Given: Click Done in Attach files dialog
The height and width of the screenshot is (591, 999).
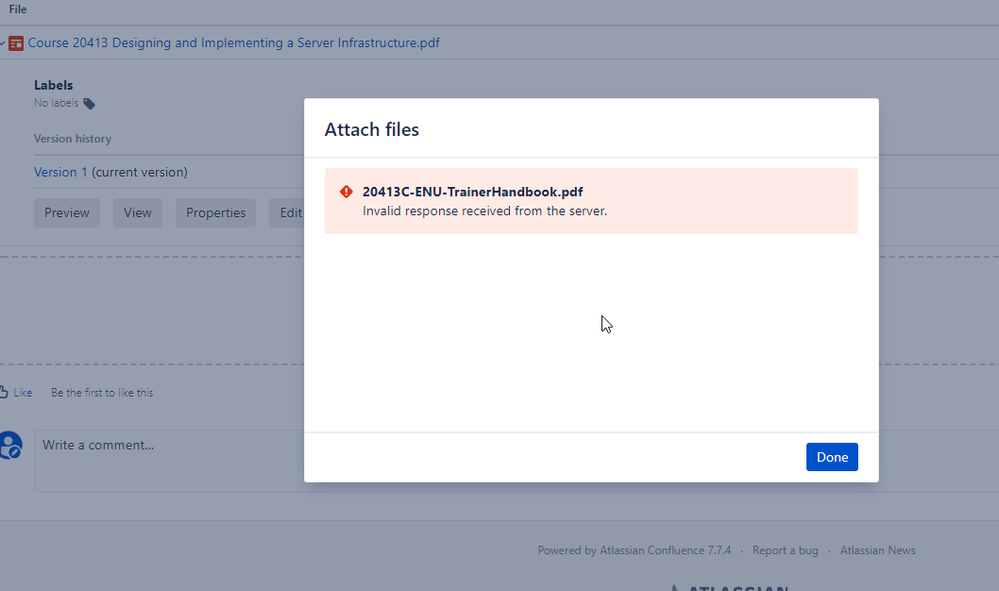Looking at the screenshot, I should (831, 457).
